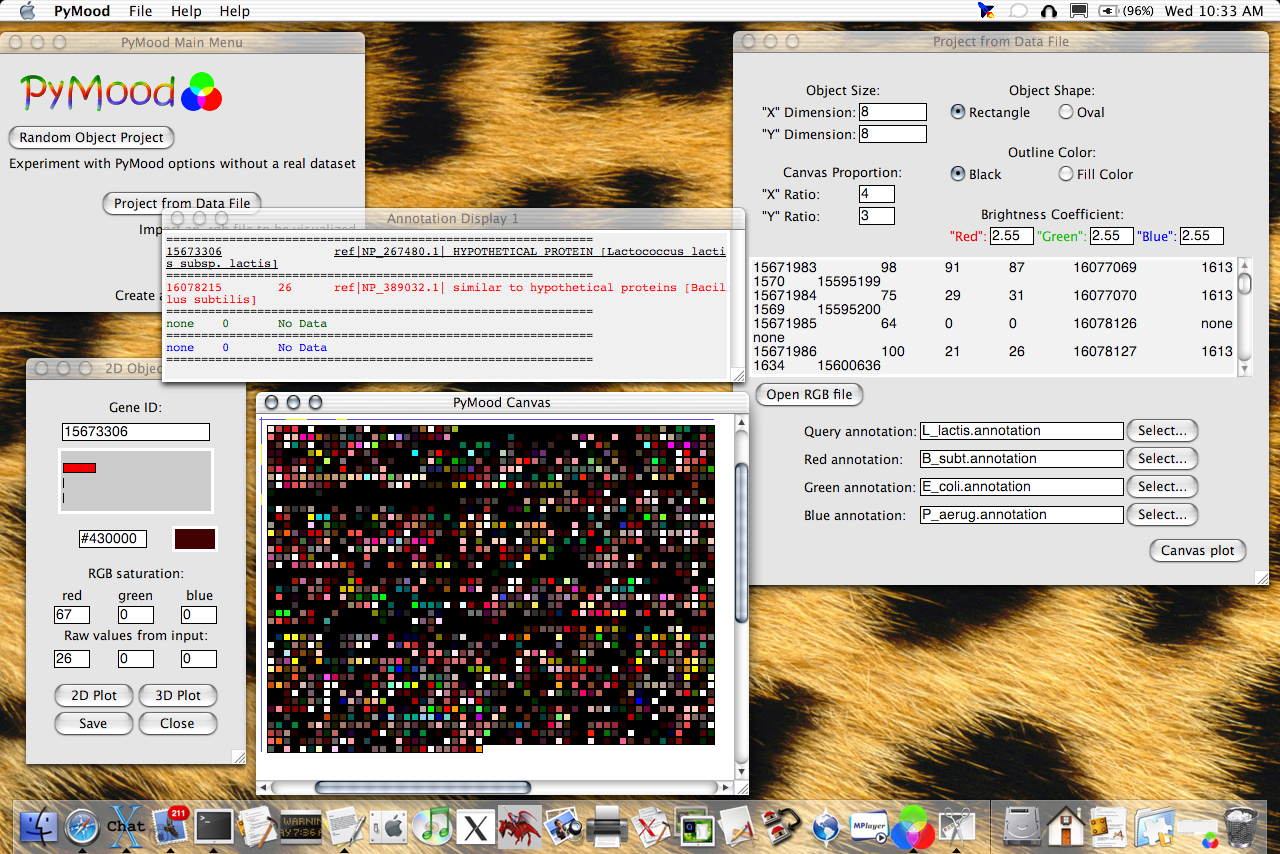Click the rocket icon in menu bar

click(987, 11)
